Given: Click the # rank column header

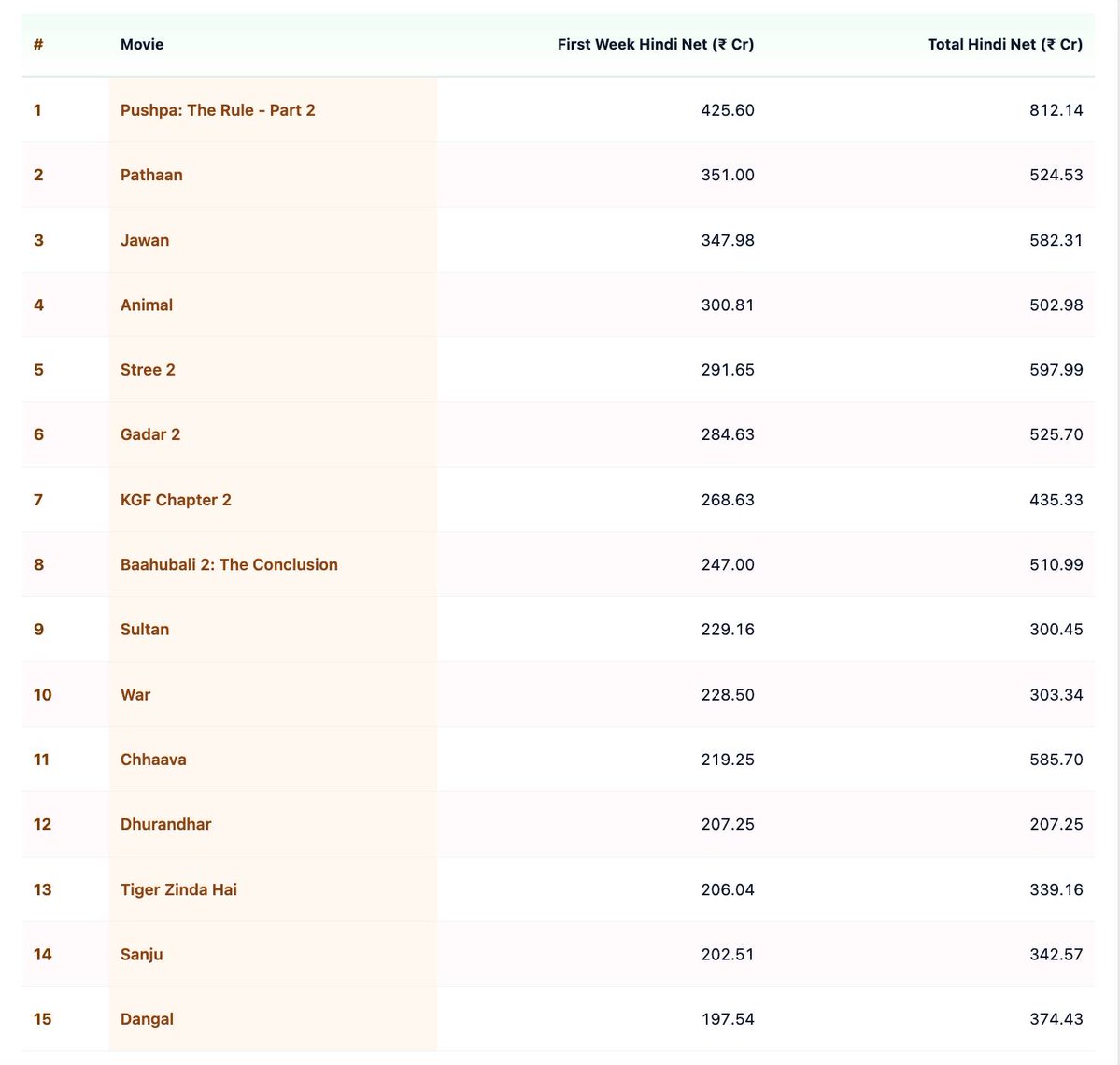Looking at the screenshot, I should pos(38,44).
